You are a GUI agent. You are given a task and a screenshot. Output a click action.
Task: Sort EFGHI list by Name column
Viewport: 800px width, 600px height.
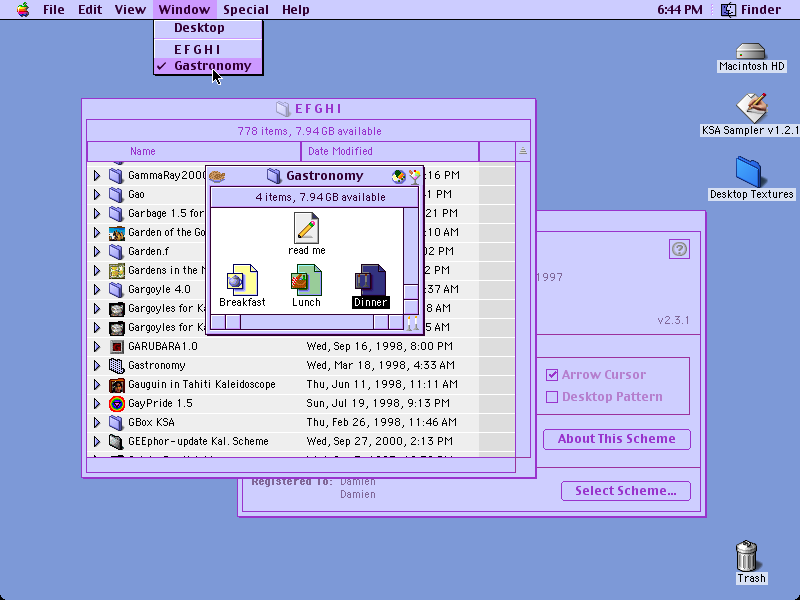(x=194, y=152)
